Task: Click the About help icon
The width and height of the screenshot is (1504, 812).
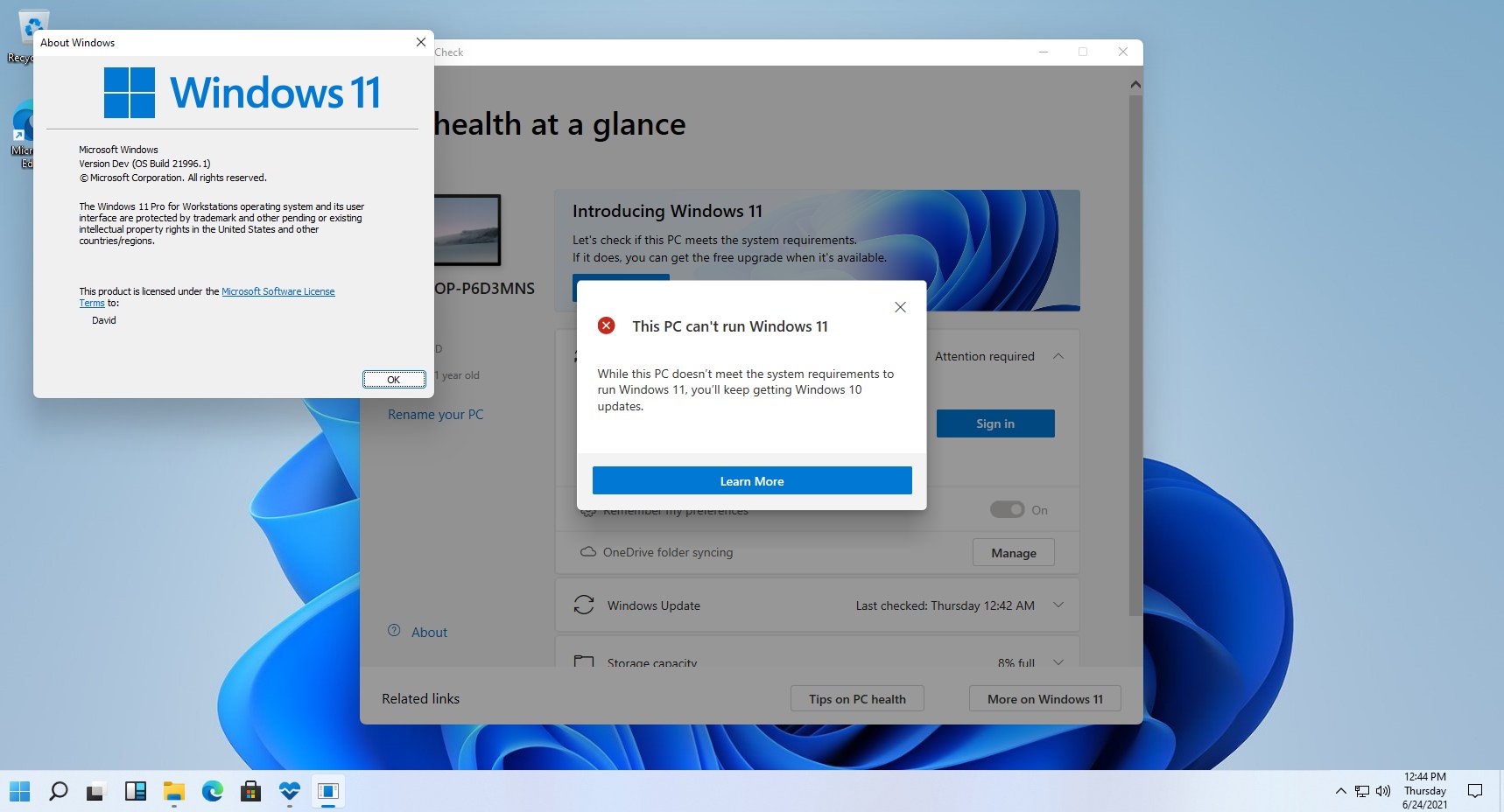Action: (394, 631)
